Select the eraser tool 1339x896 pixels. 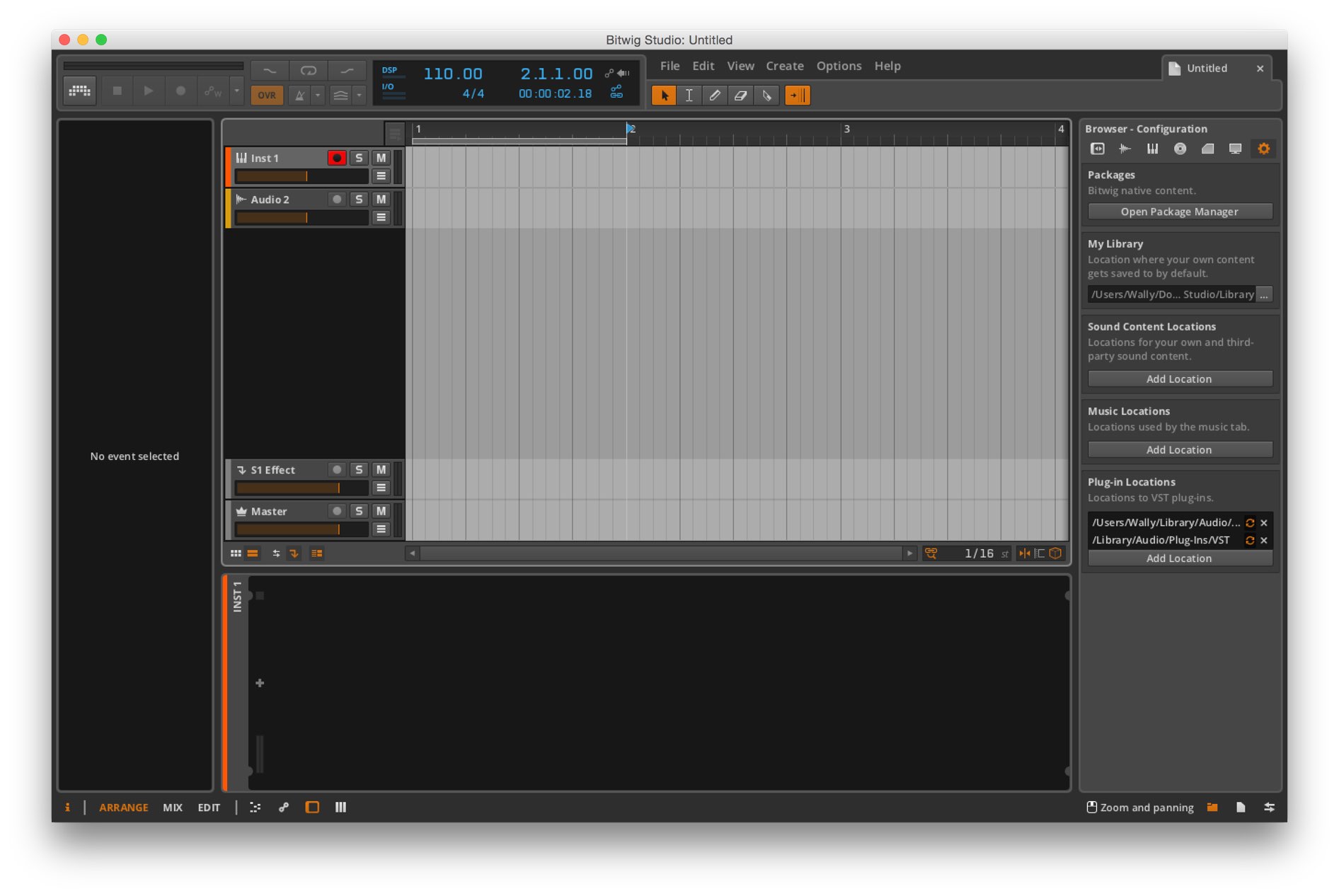[x=741, y=96]
